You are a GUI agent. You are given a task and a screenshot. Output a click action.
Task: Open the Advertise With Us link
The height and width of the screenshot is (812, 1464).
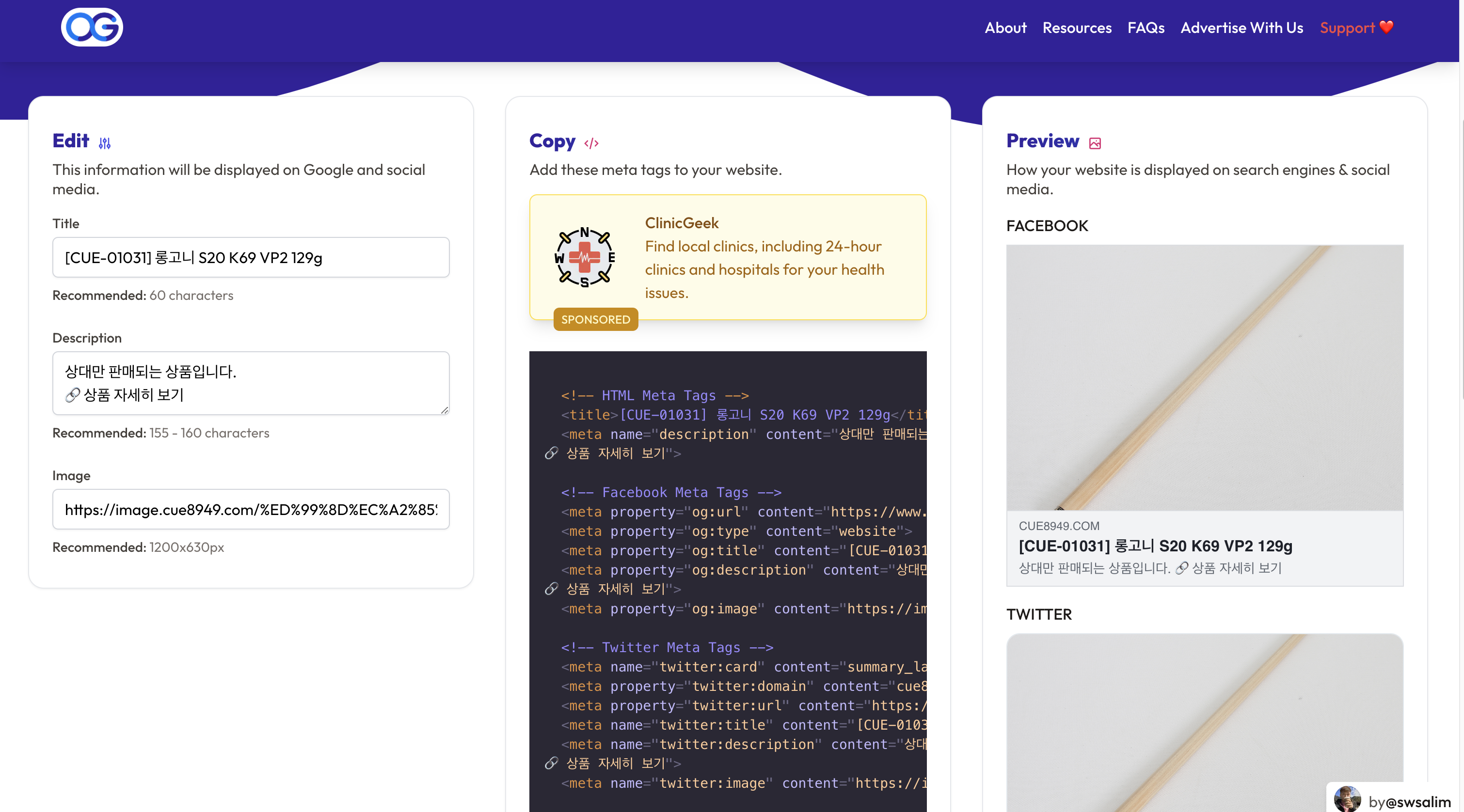tap(1241, 28)
